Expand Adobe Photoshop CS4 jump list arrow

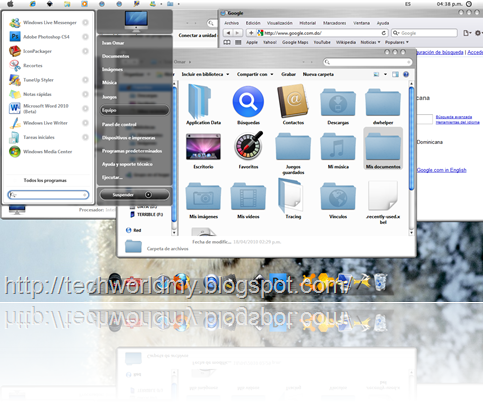(85, 37)
